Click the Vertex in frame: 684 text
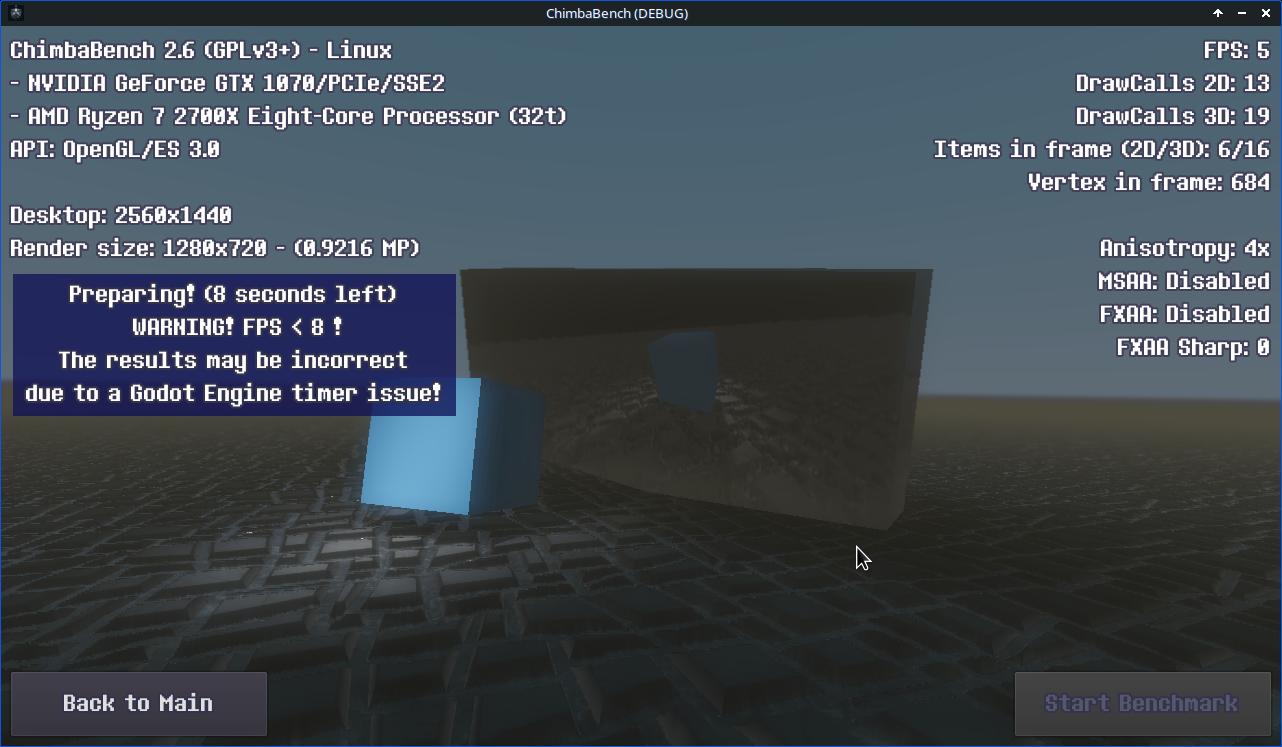 (1149, 182)
